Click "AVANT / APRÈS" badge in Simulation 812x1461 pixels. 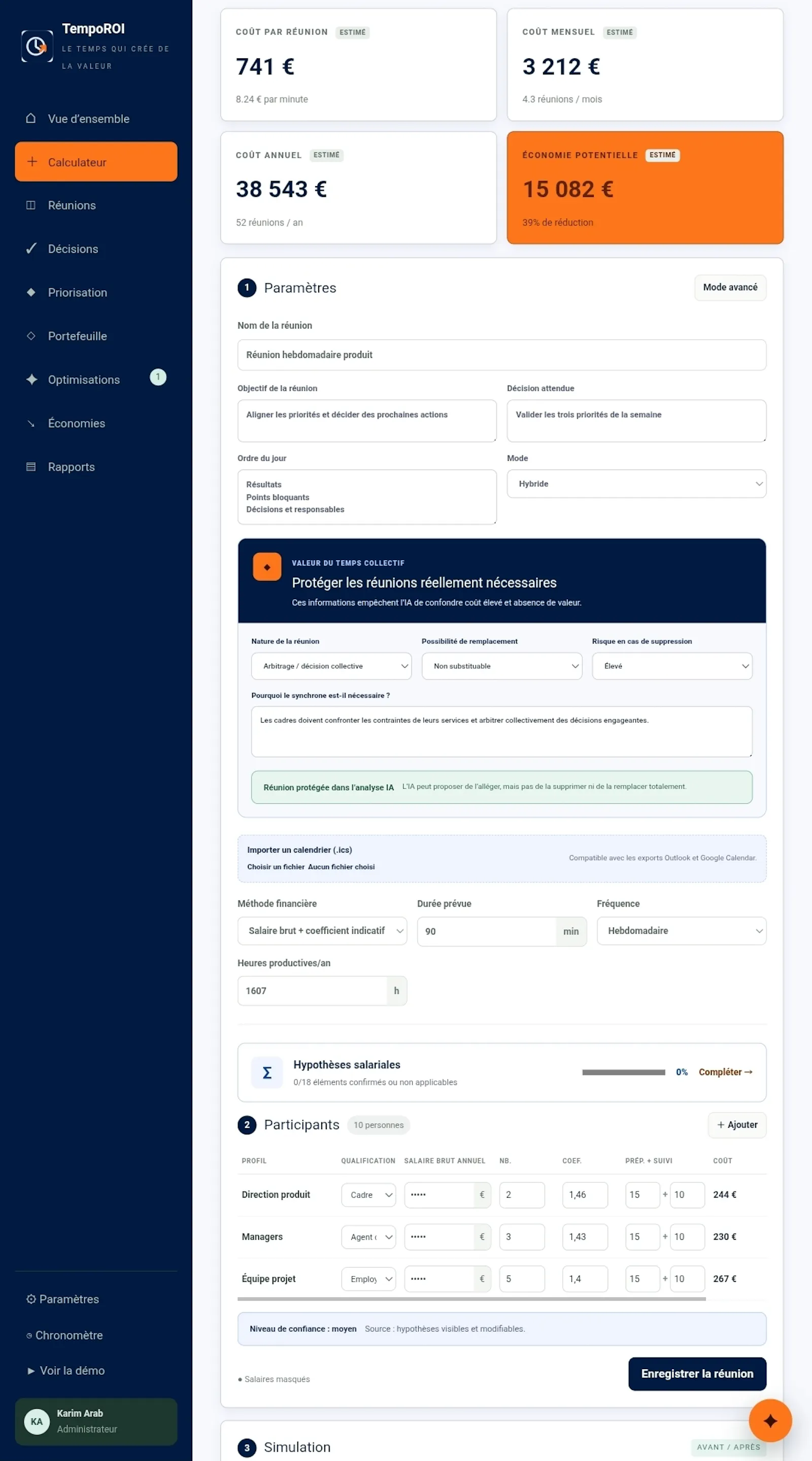click(728, 1447)
